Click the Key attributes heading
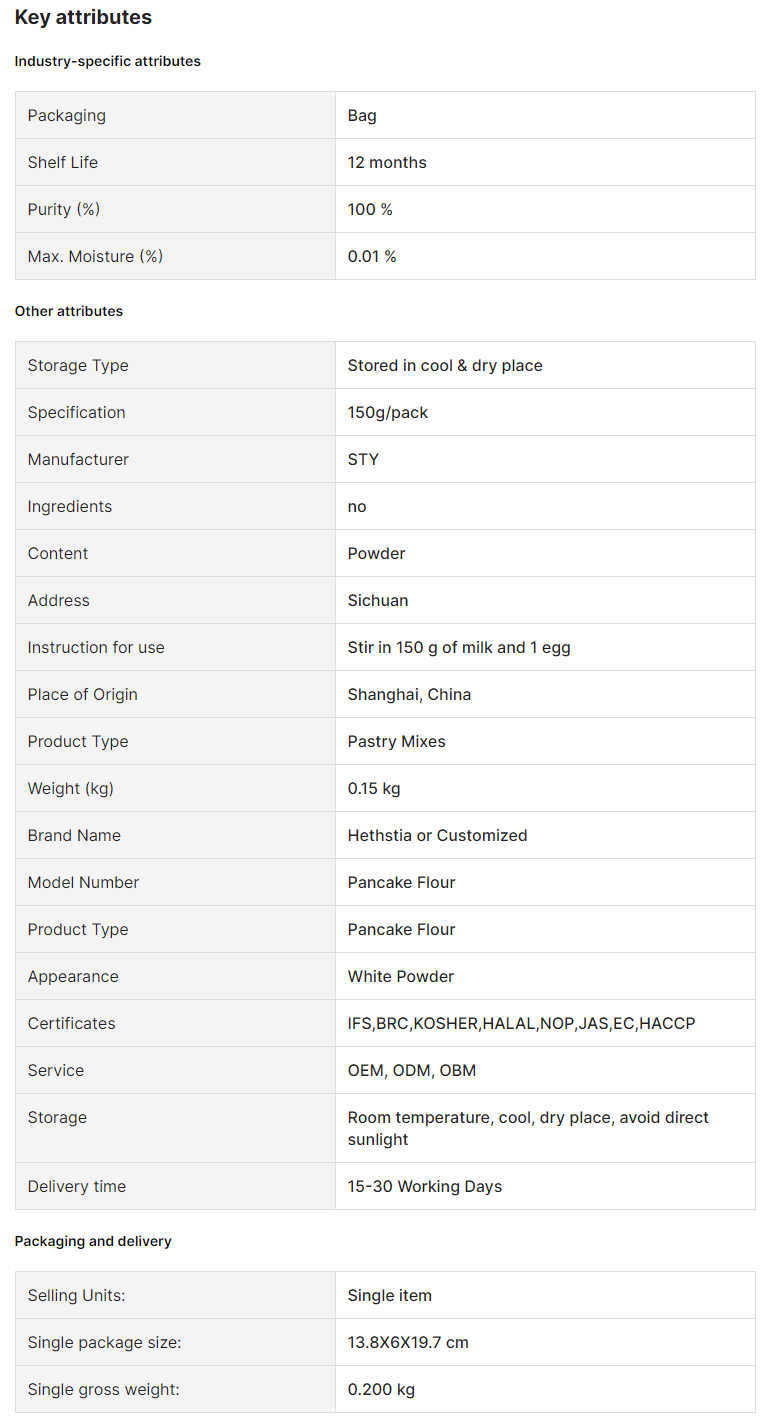This screenshot has height=1424, width=776. point(83,17)
